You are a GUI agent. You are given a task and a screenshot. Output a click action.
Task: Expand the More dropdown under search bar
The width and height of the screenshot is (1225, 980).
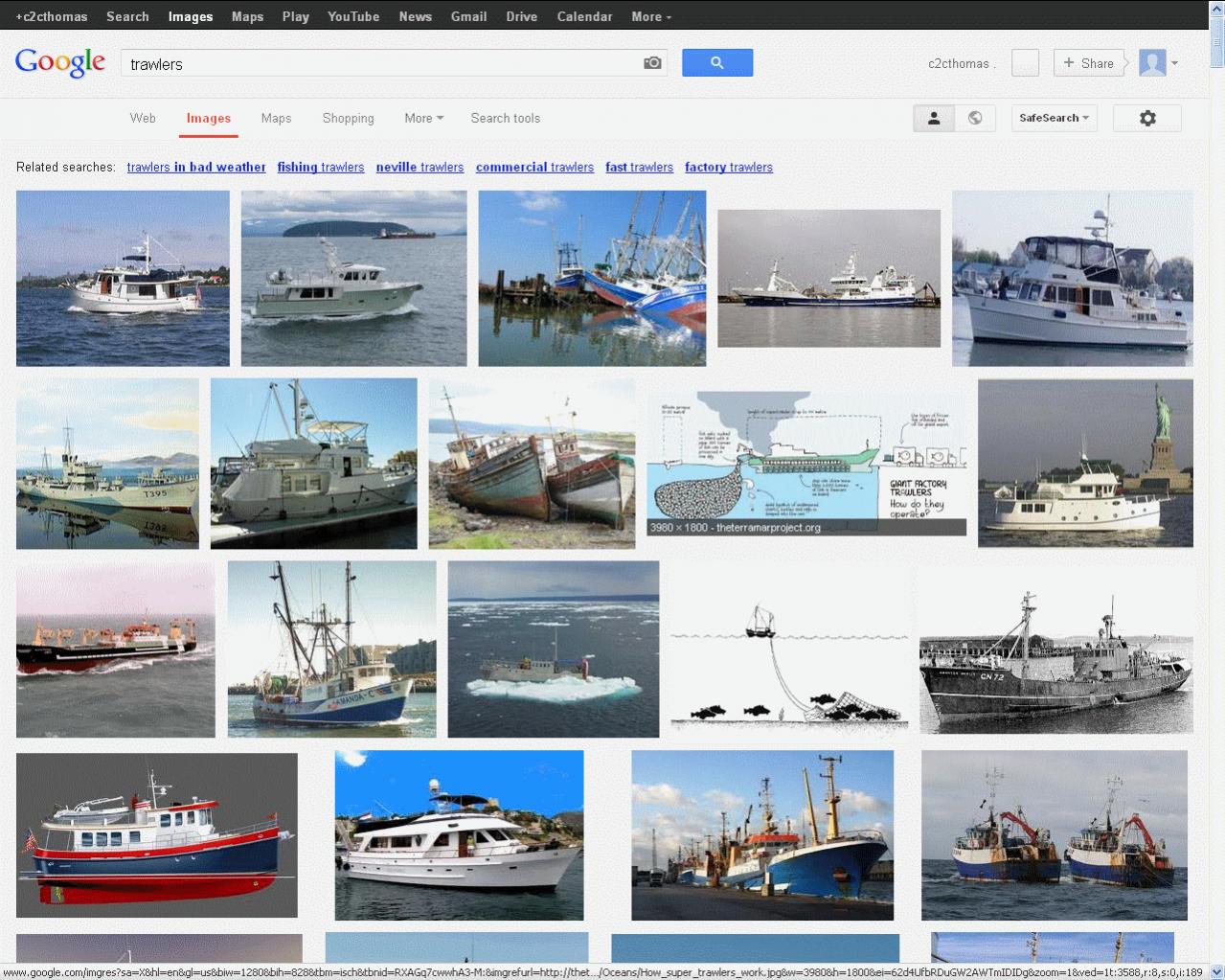click(423, 118)
